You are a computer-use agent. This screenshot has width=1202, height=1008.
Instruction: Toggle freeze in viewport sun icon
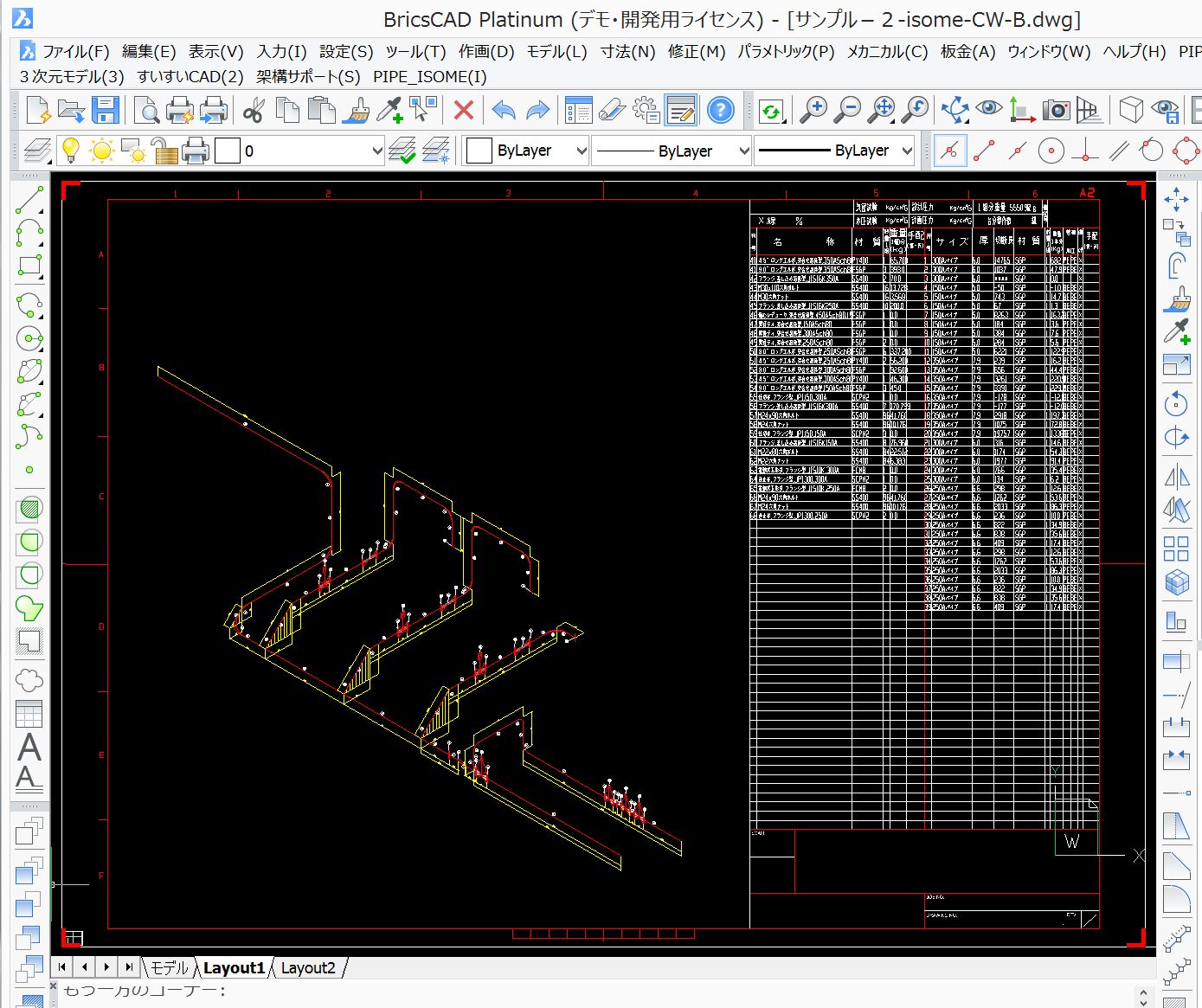[x=134, y=151]
